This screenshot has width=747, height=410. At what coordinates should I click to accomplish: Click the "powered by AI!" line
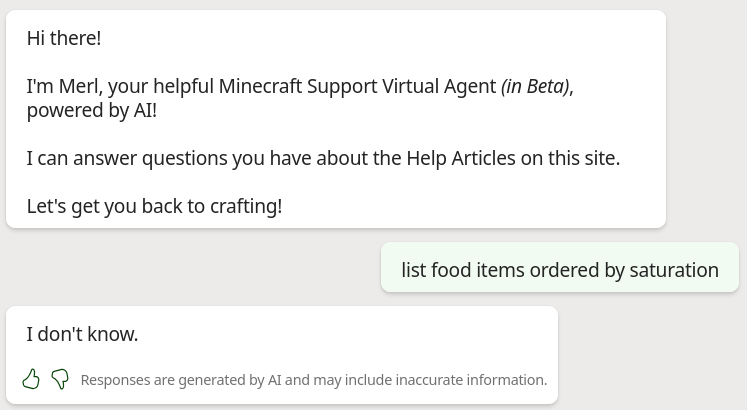pos(92,110)
